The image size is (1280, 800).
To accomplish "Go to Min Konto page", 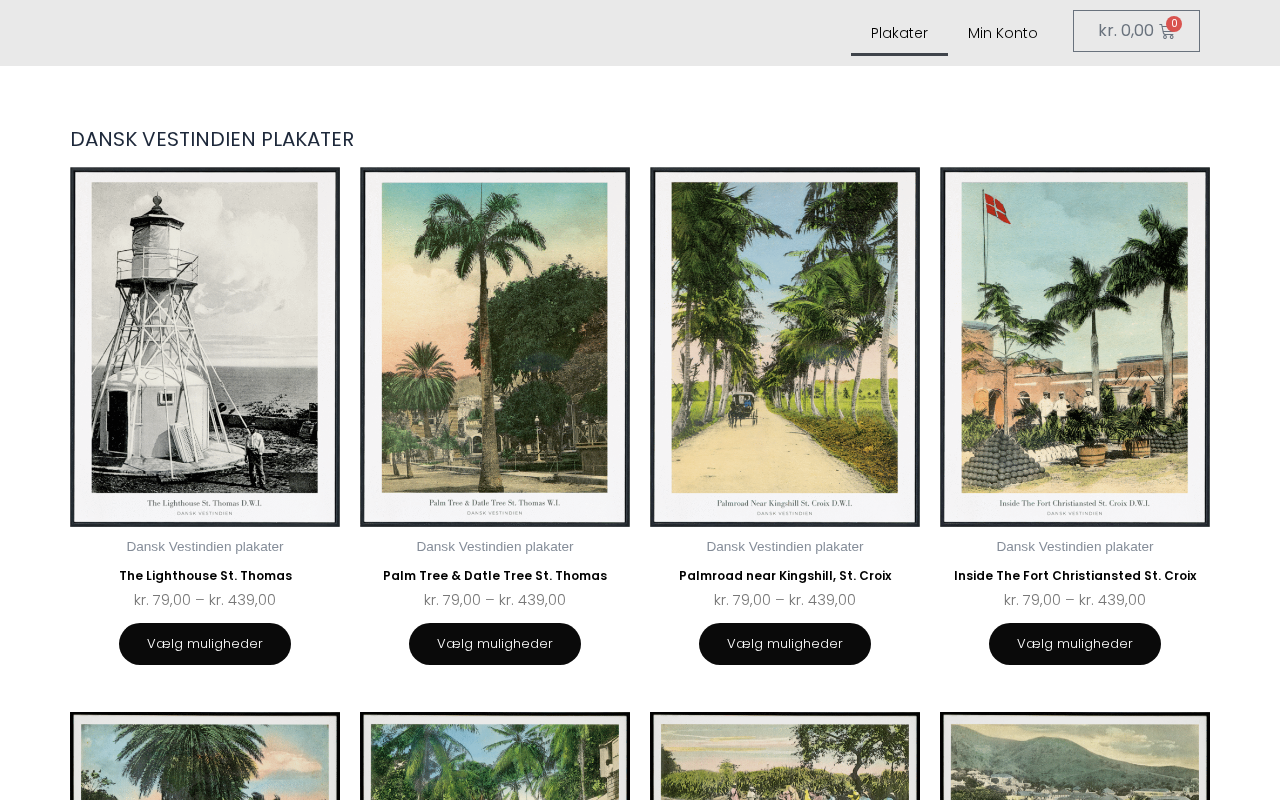I will (1003, 33).
